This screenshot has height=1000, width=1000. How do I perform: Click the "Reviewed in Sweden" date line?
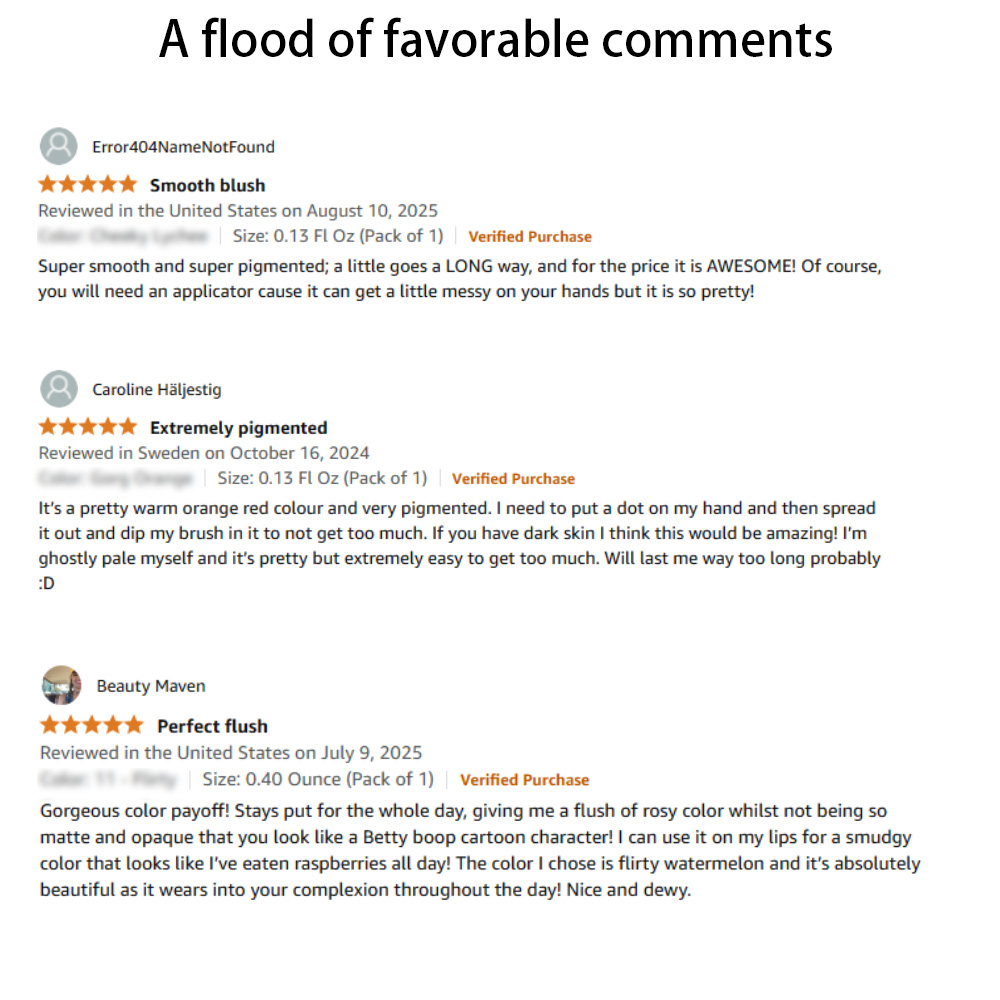(204, 453)
